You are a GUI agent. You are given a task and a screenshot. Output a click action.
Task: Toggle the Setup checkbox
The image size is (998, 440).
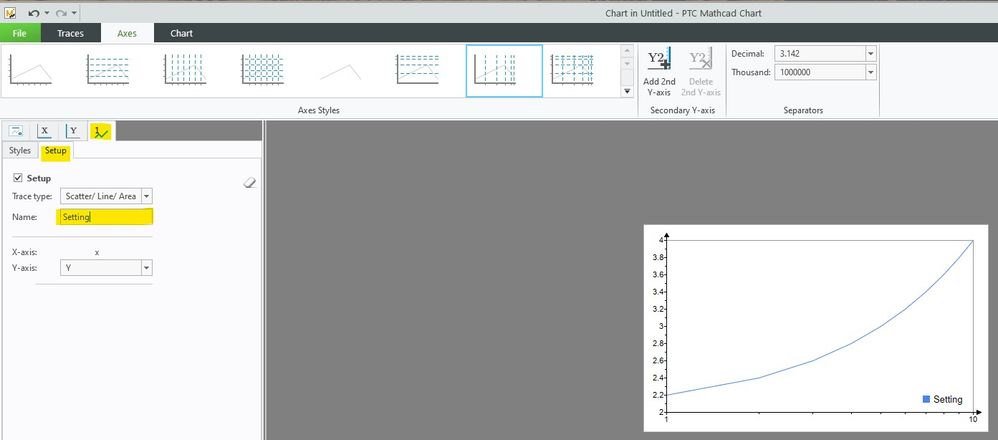coord(18,178)
